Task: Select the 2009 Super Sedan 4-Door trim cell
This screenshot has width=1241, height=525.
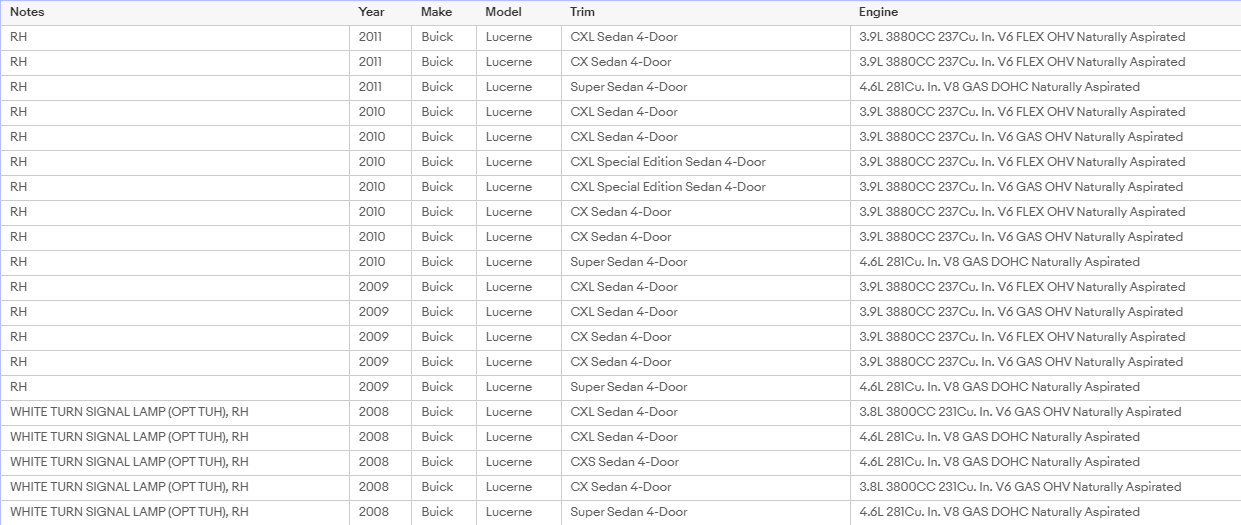Action: (x=706, y=387)
